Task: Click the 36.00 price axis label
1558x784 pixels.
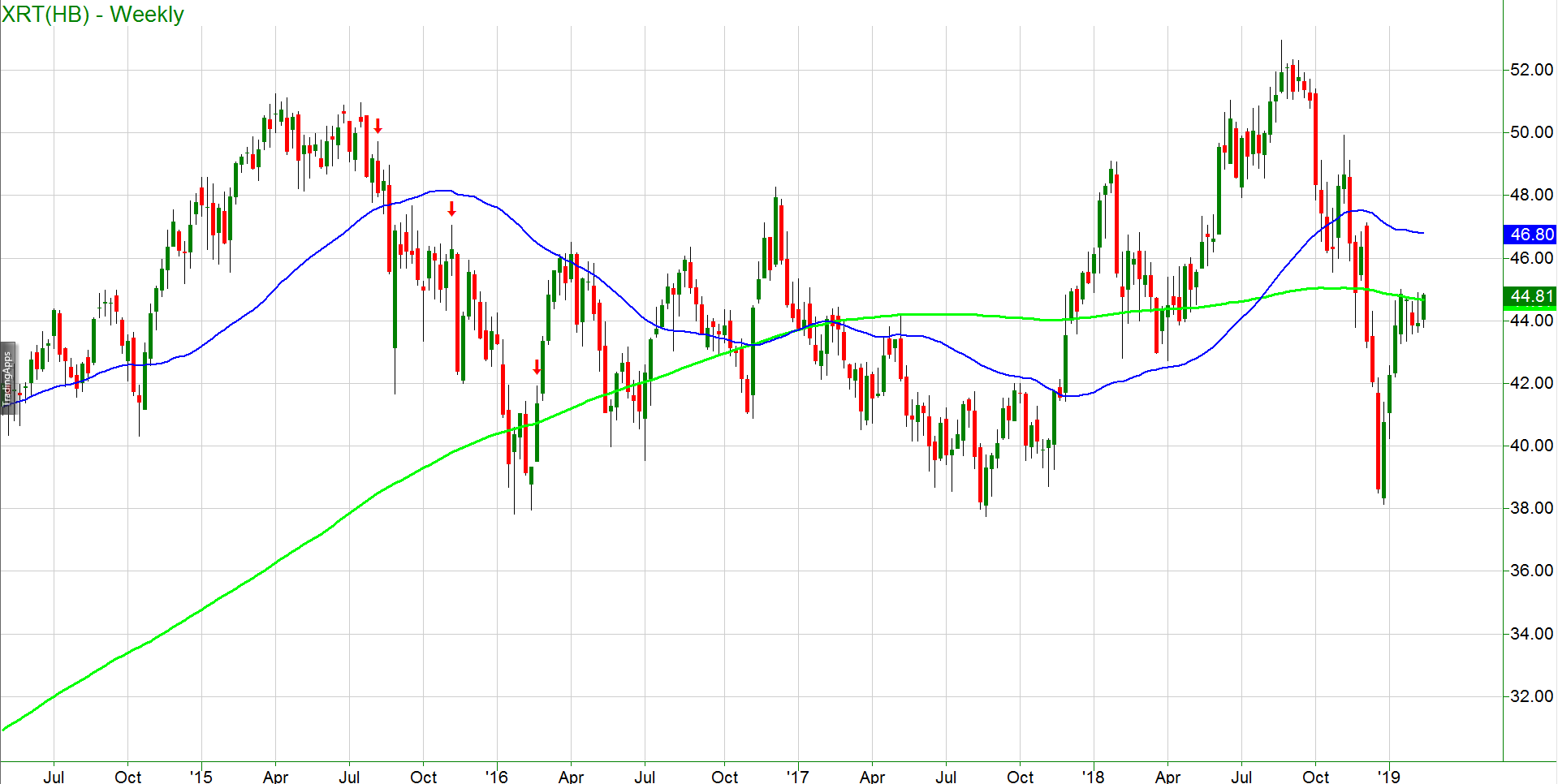Action: [1530, 571]
